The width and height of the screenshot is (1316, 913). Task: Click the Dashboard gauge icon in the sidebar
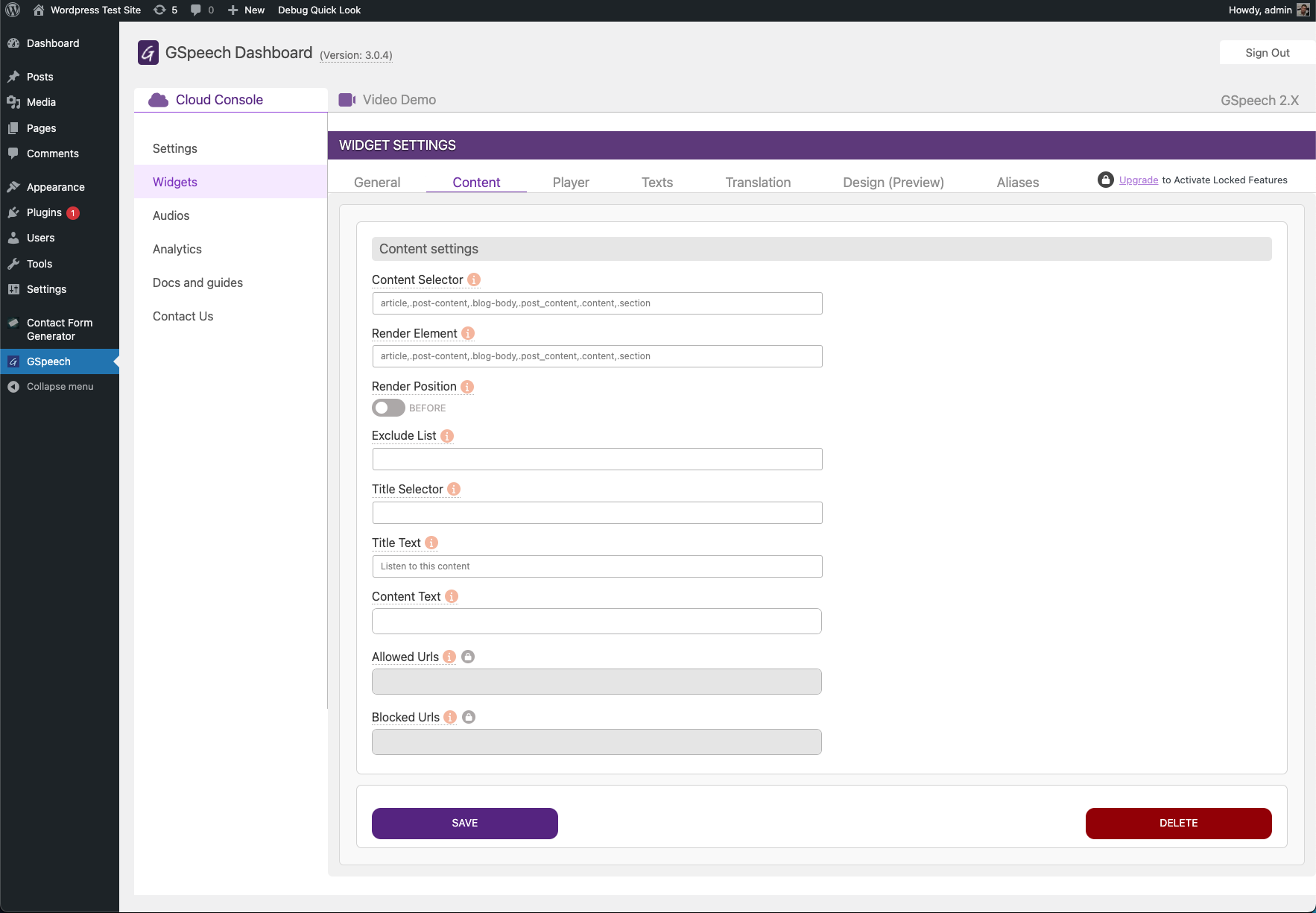(13, 43)
